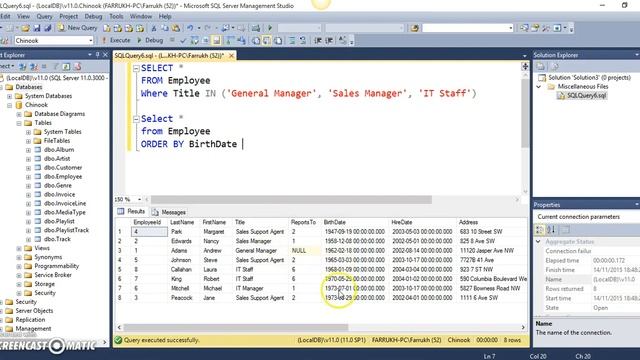
Task: Toggle Include Client Statistics
Action: pos(241,40)
